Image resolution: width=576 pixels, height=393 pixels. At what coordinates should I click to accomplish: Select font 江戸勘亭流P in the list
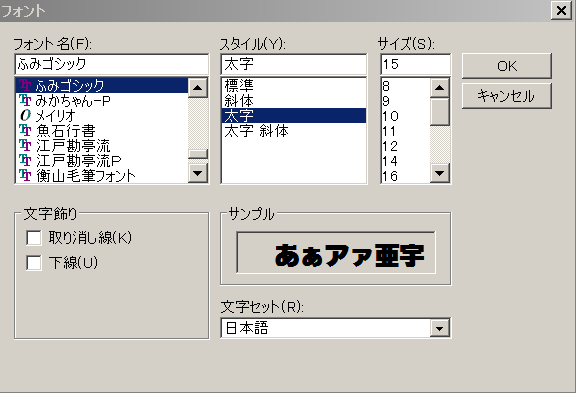click(x=102, y=161)
